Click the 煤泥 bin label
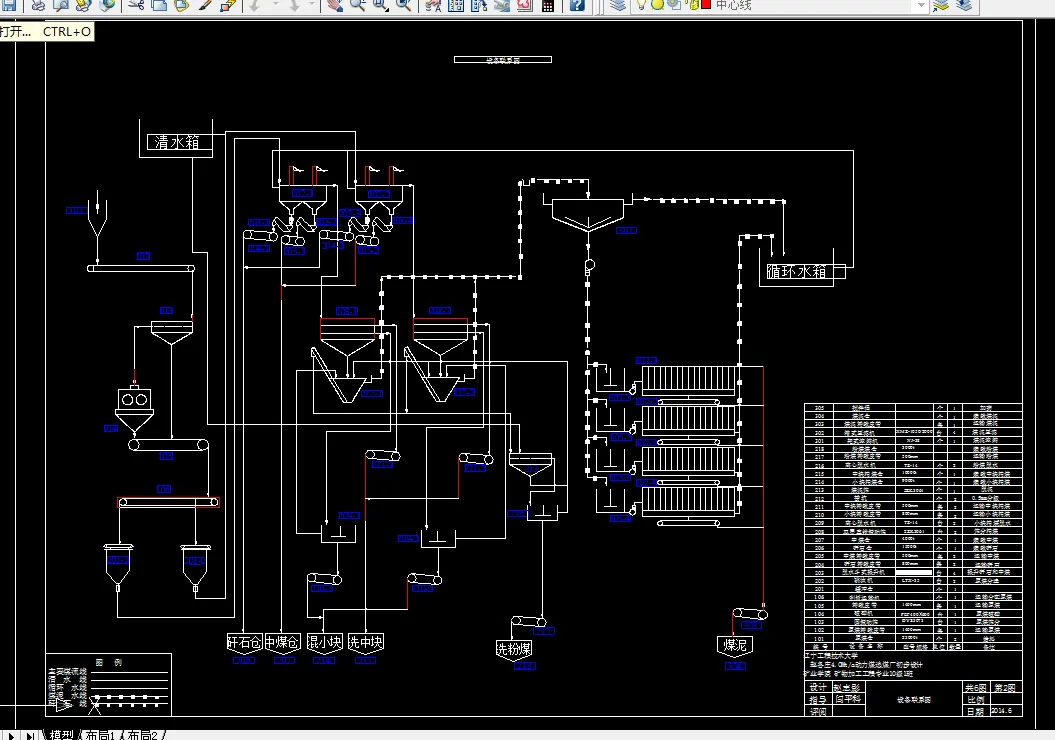This screenshot has height=740, width=1055. [735, 645]
